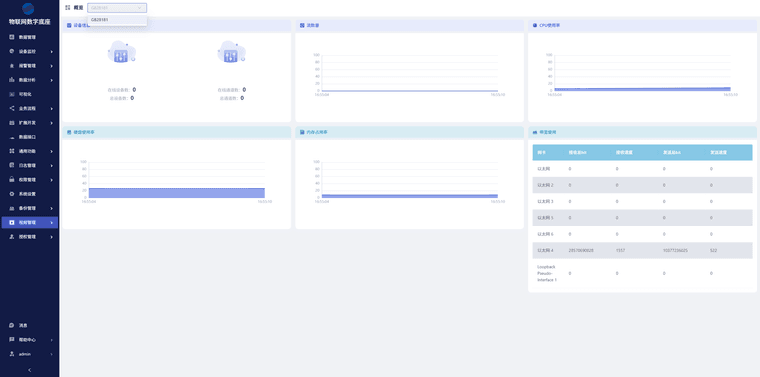
Task: Open 帮助中心 in the sidebar
Action: [x=30, y=340]
